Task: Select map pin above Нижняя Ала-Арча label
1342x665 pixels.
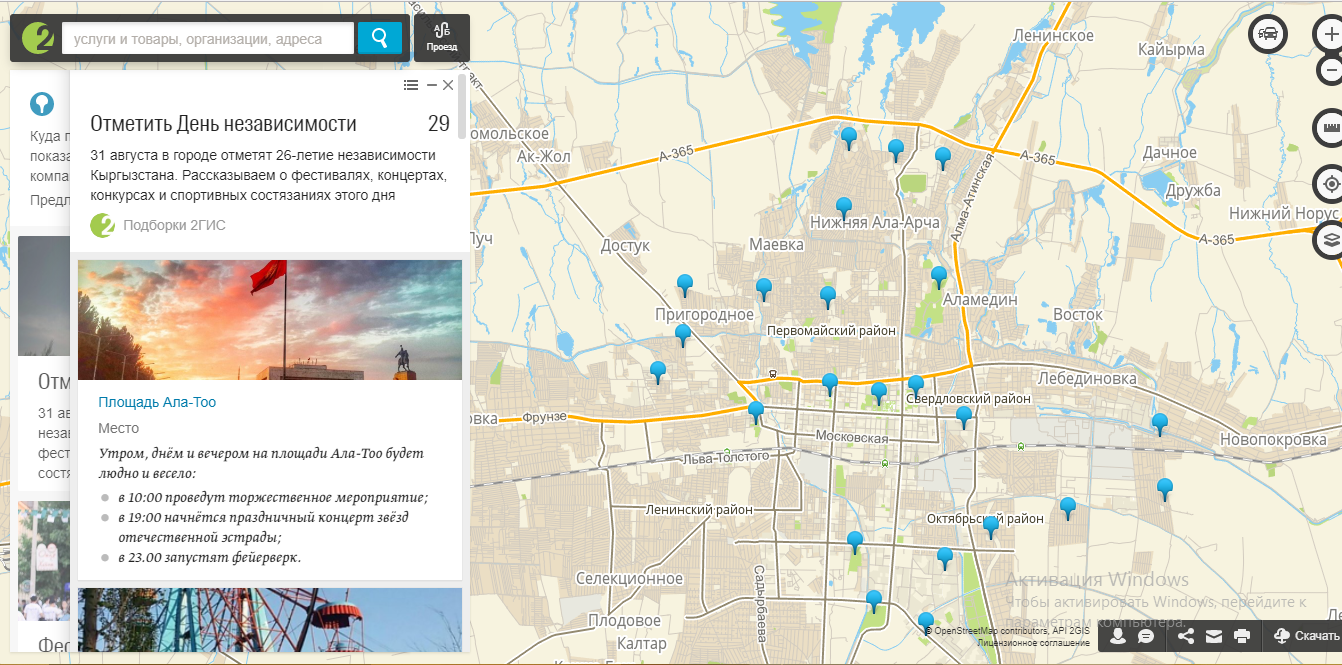Action: coord(844,208)
